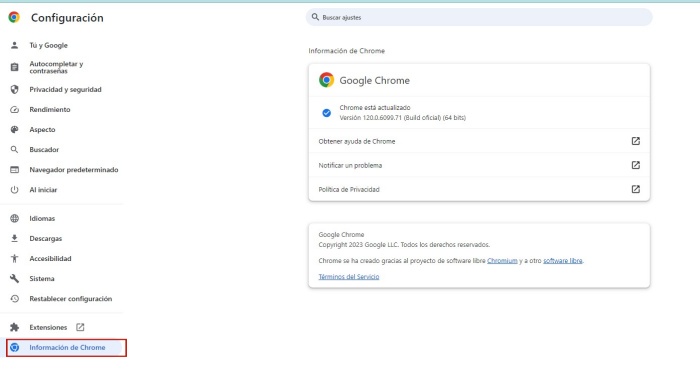Click the Versión 120.0.6099.71 text
Image resolution: width=700 pixels, height=386 pixels.
(402, 118)
